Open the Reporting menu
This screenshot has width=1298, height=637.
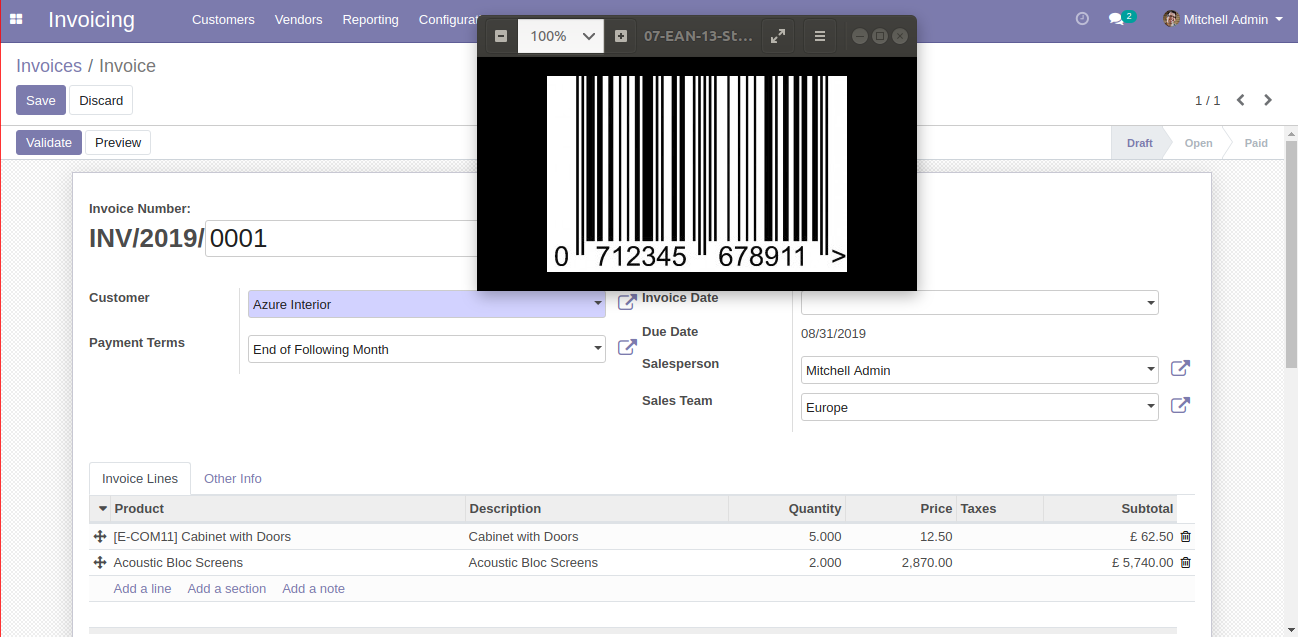click(x=370, y=19)
